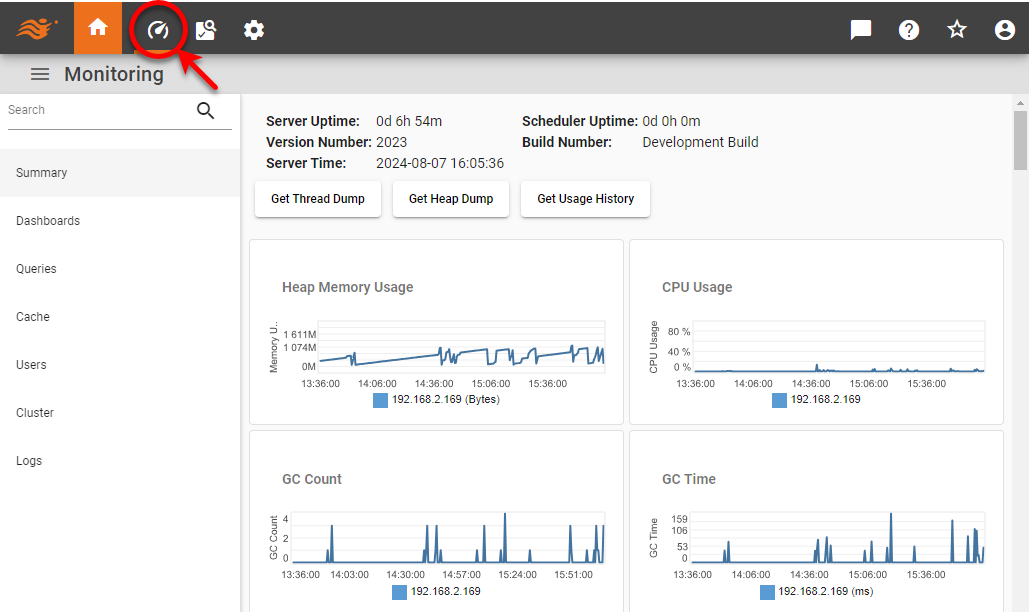The image size is (1029, 612).
Task: Open the user profile account icon
Action: coord(1004,29)
